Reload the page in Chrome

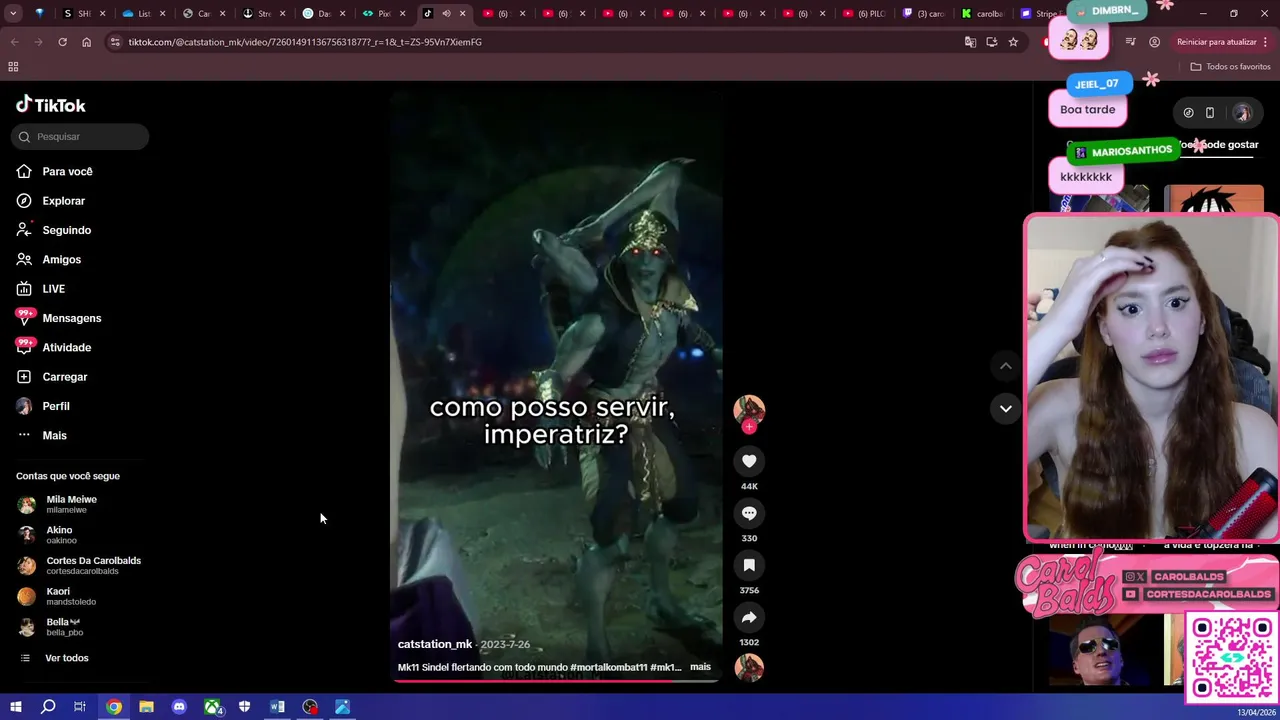tap(62, 42)
